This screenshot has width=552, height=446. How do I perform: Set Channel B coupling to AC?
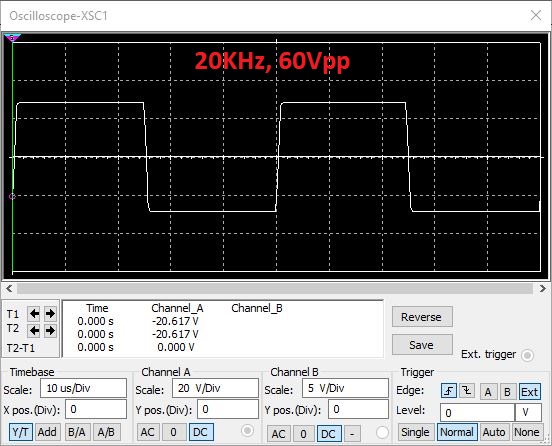click(x=279, y=434)
